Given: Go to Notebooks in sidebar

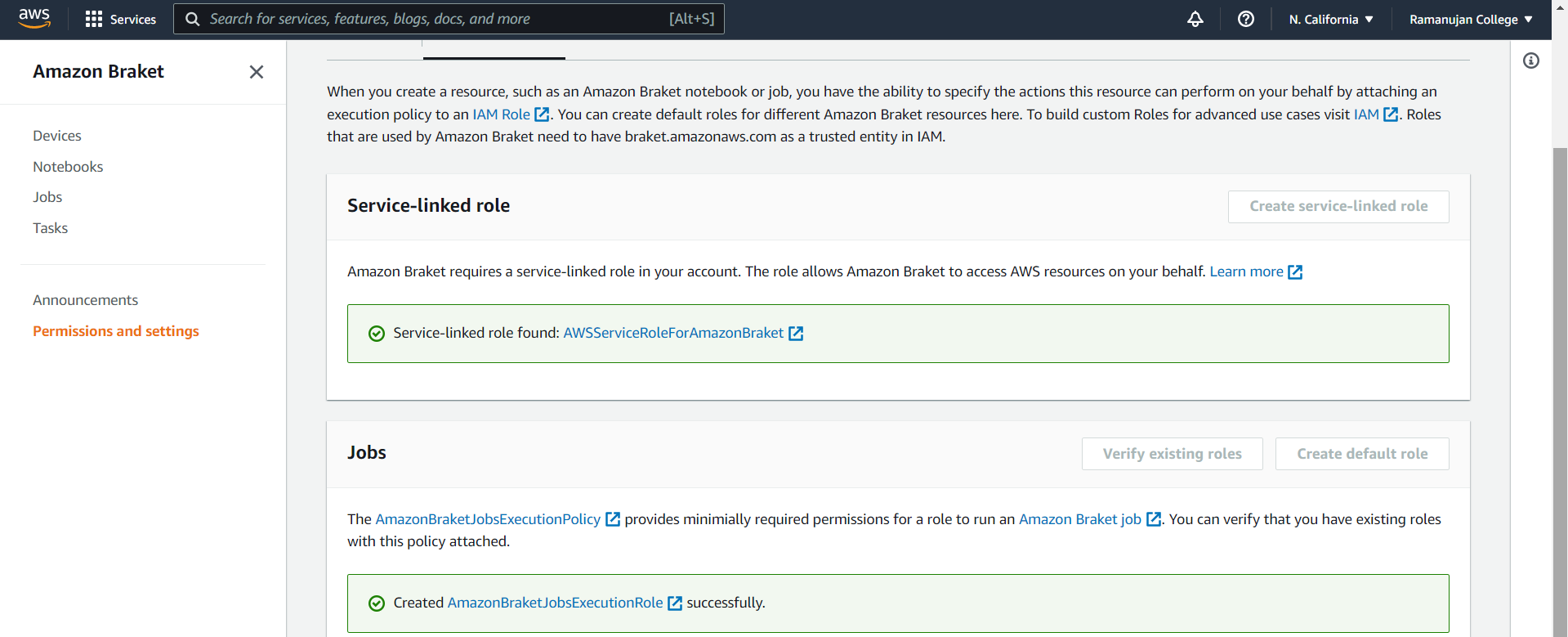Looking at the screenshot, I should pos(68,167).
